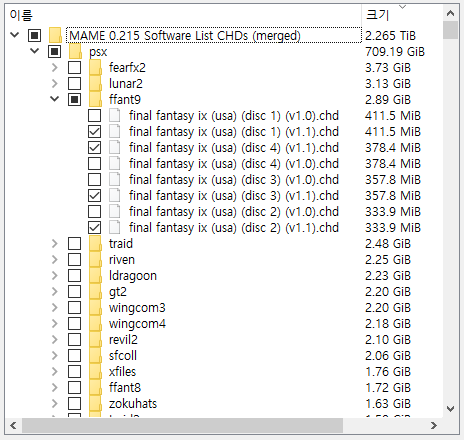Click the MAME 0.215 Software List folder icon
This screenshot has height=440, width=464.
[x=55, y=35]
